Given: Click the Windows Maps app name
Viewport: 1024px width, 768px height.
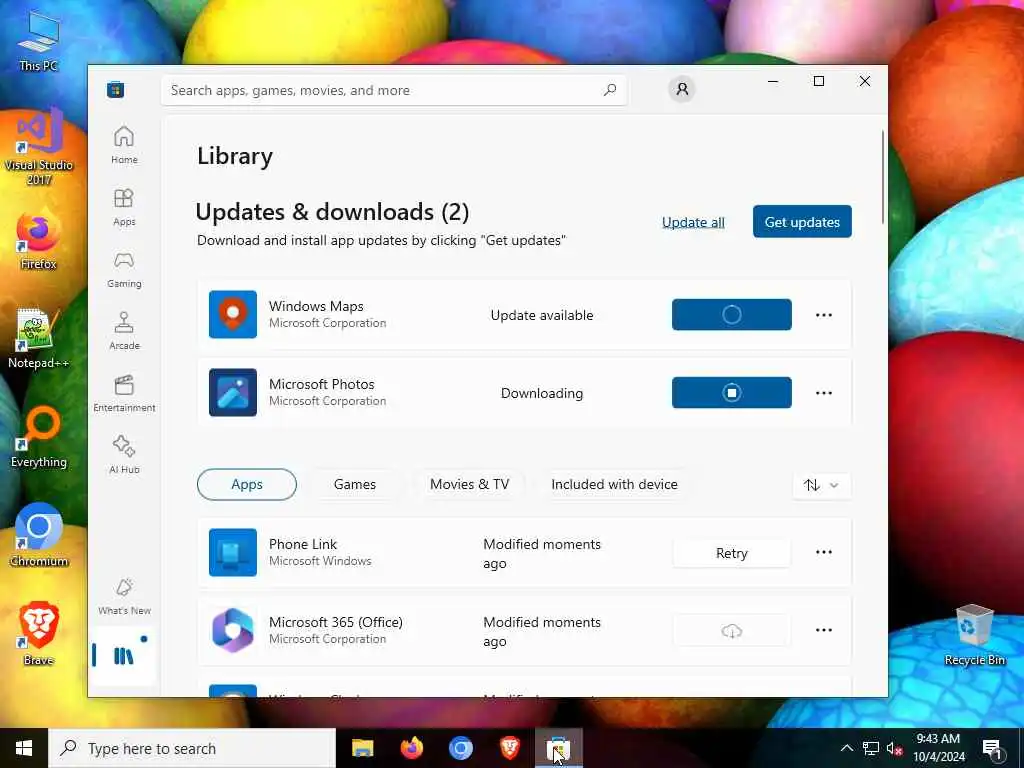Looking at the screenshot, I should click(x=316, y=306).
